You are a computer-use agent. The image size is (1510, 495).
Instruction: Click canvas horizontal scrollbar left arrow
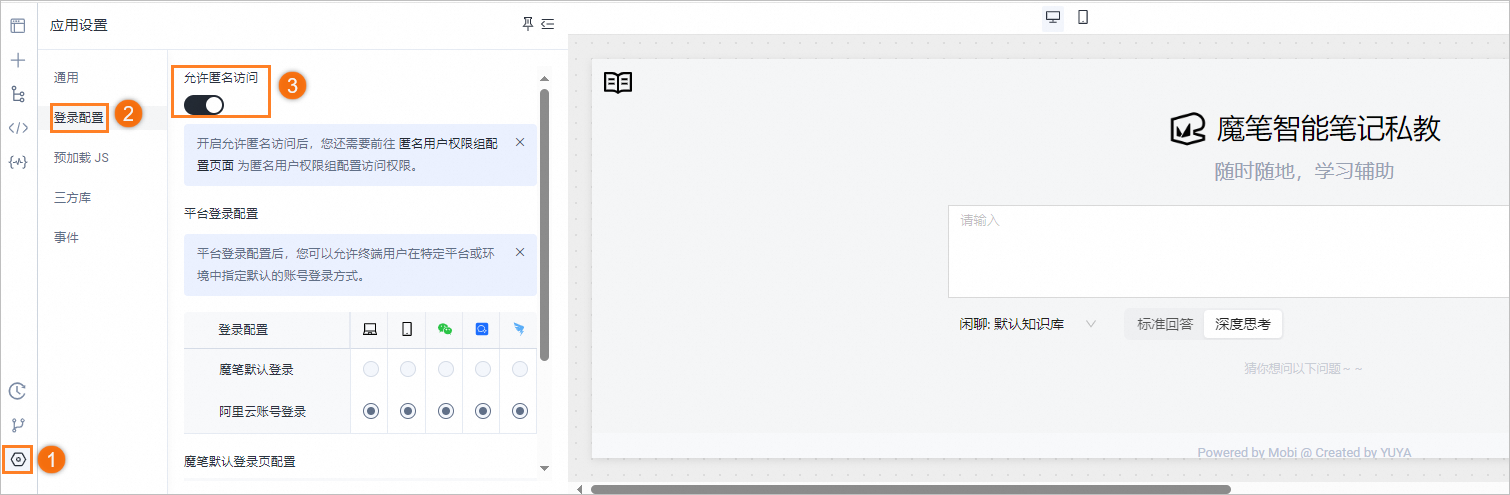578,489
